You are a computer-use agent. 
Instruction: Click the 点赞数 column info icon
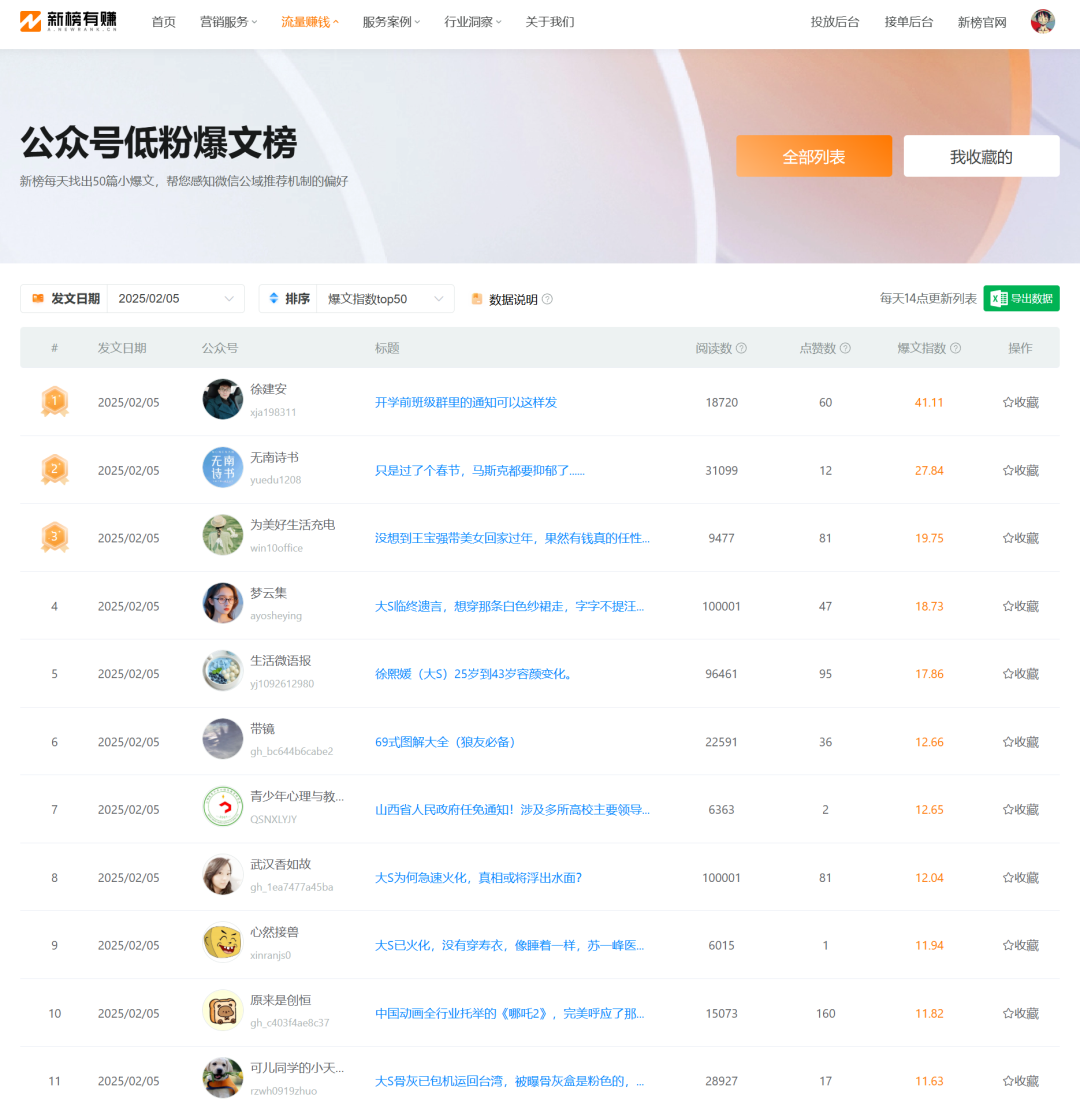[845, 348]
